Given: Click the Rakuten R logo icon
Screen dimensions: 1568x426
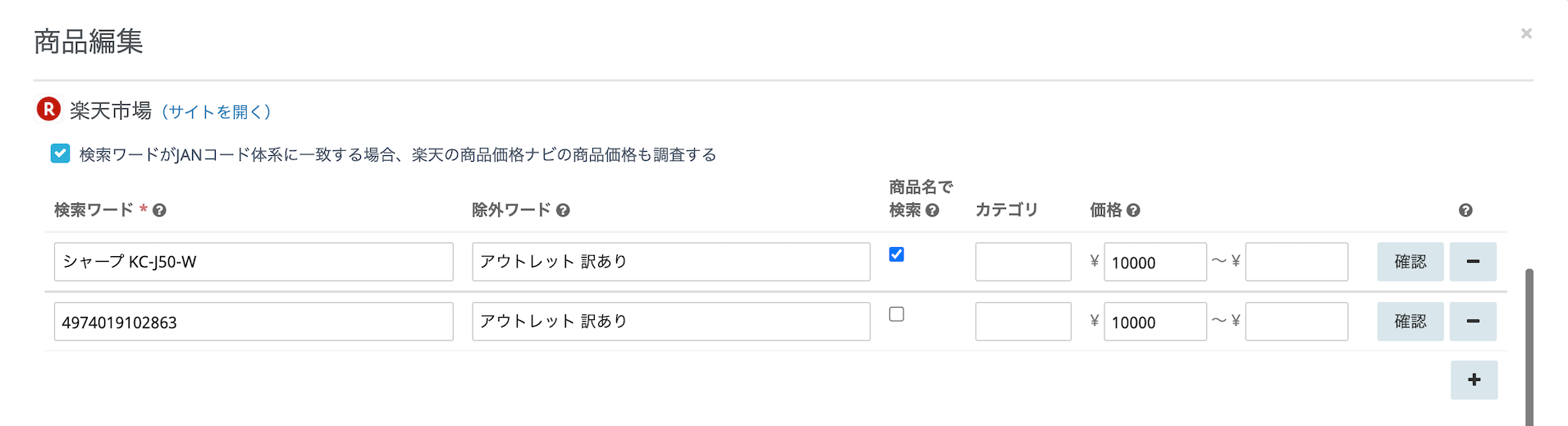Looking at the screenshot, I should [48, 109].
